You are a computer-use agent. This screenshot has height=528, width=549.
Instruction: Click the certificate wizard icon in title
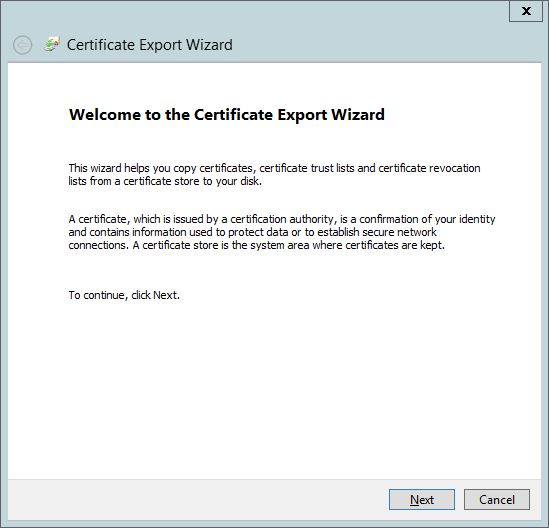pyautogui.click(x=52, y=44)
